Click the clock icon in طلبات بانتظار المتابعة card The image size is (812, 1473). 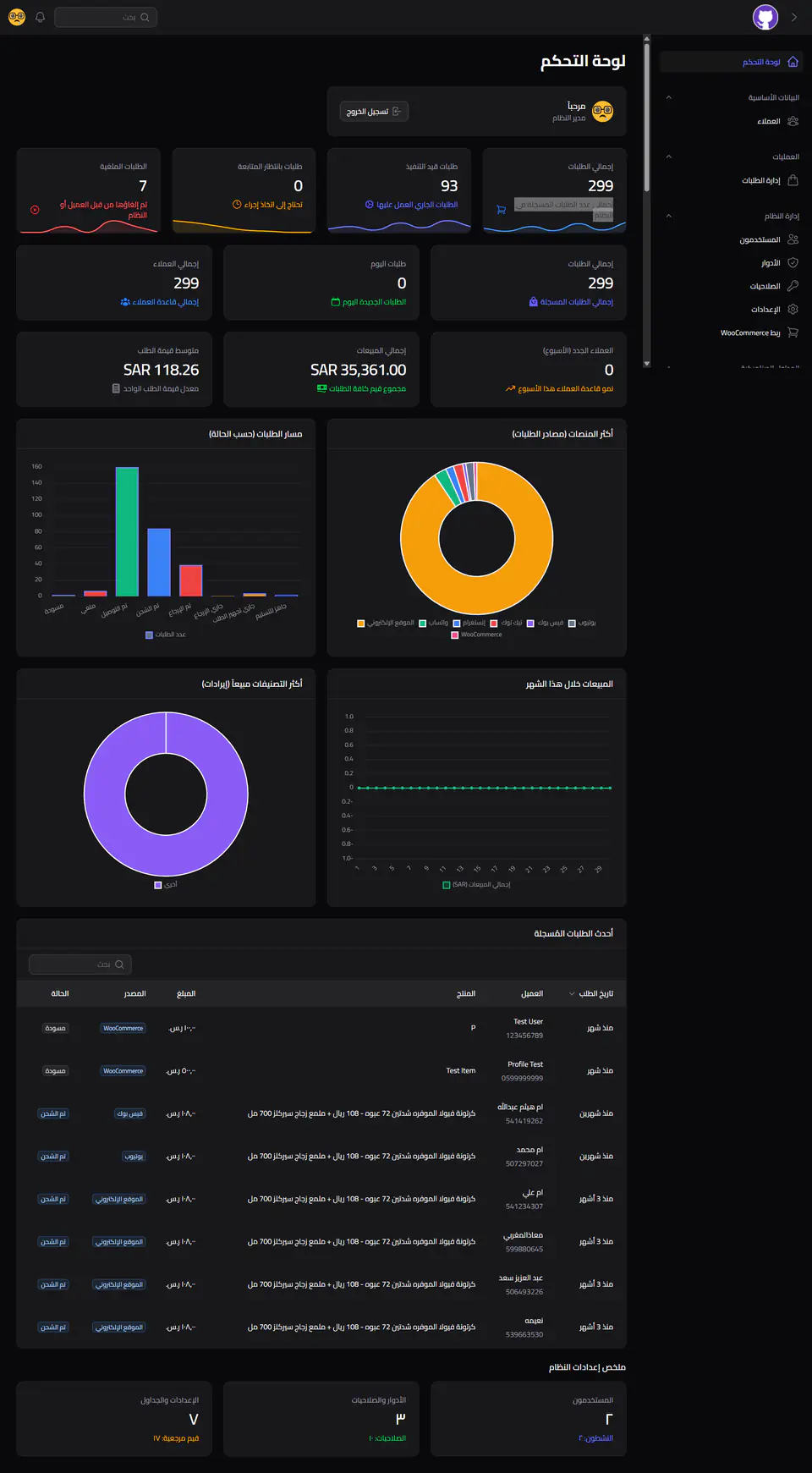[x=237, y=205]
